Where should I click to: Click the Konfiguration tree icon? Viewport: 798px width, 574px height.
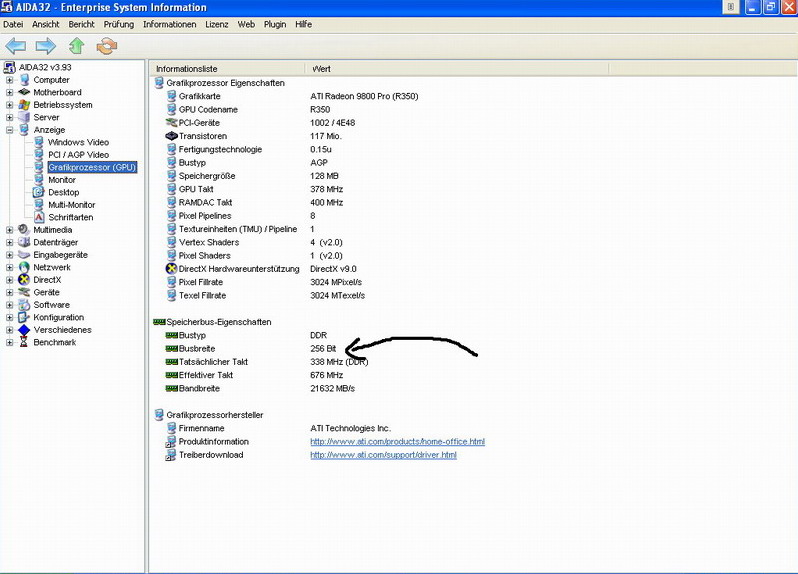pos(24,317)
